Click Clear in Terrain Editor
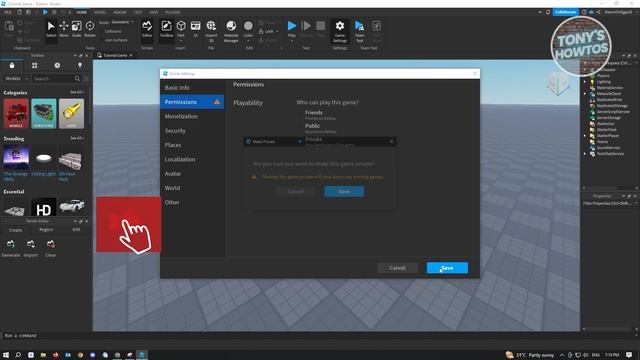The width and height of the screenshot is (640, 360). pos(51,248)
